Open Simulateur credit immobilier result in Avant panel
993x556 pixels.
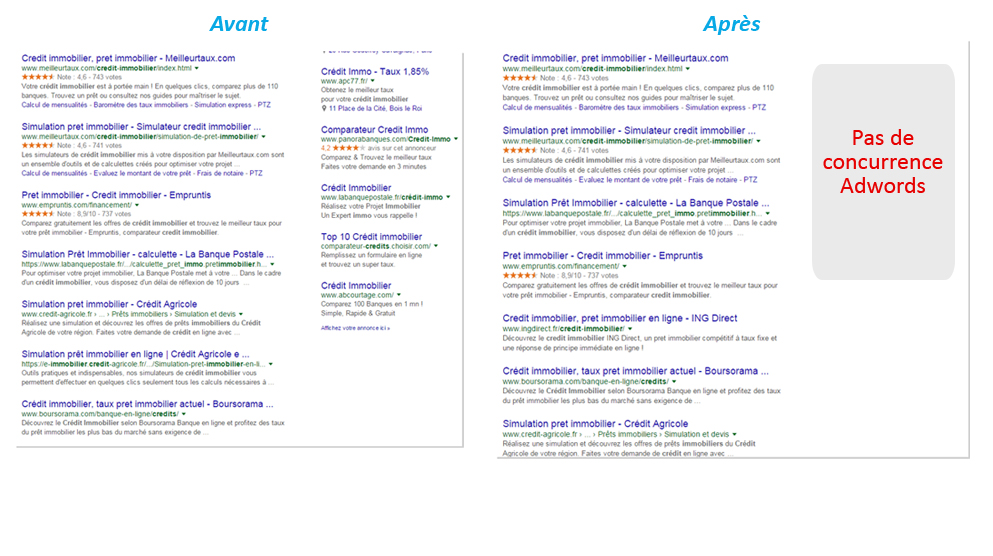point(141,127)
